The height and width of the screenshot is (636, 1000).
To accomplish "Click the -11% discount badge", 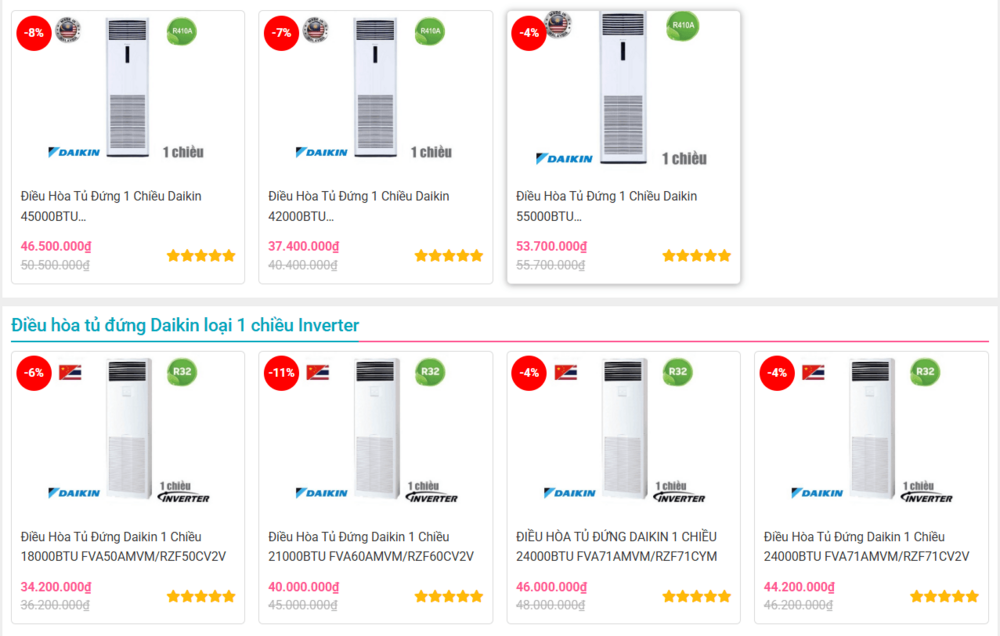I will [x=281, y=373].
